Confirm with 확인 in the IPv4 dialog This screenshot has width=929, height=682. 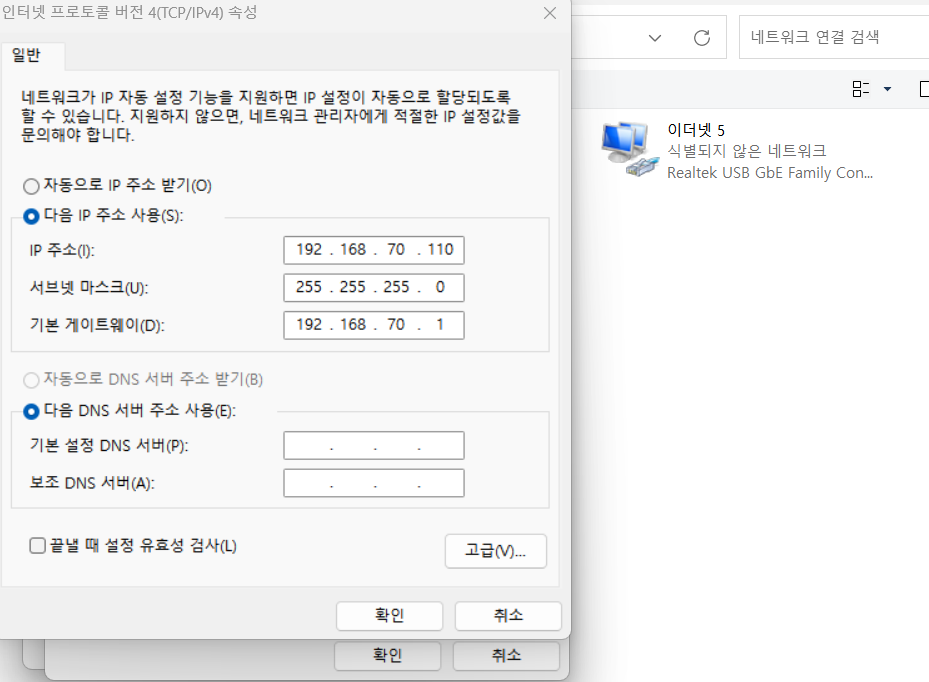[389, 616]
